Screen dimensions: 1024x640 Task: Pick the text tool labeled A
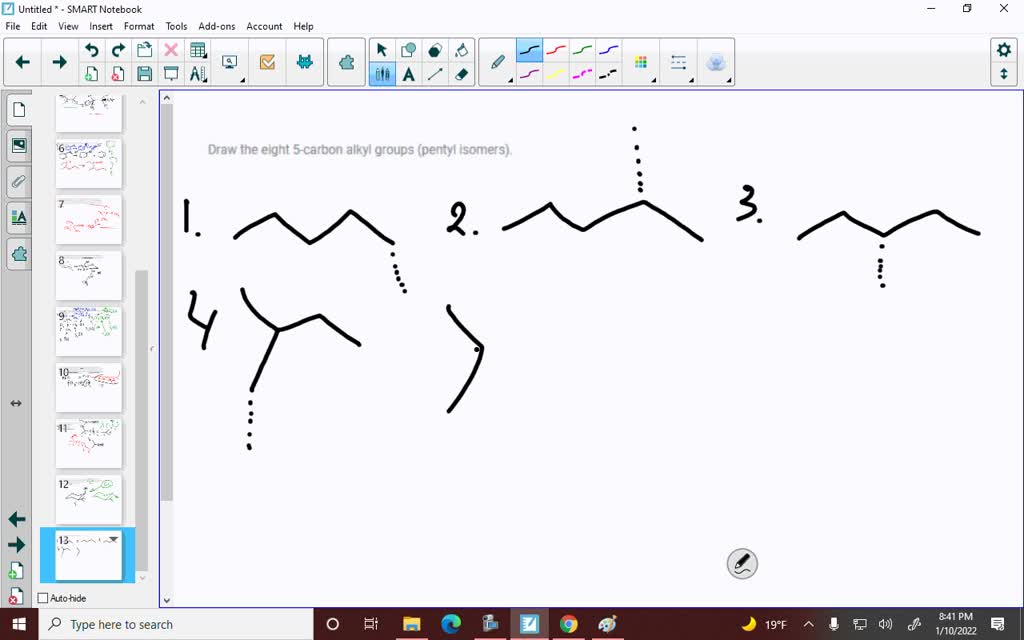point(410,73)
